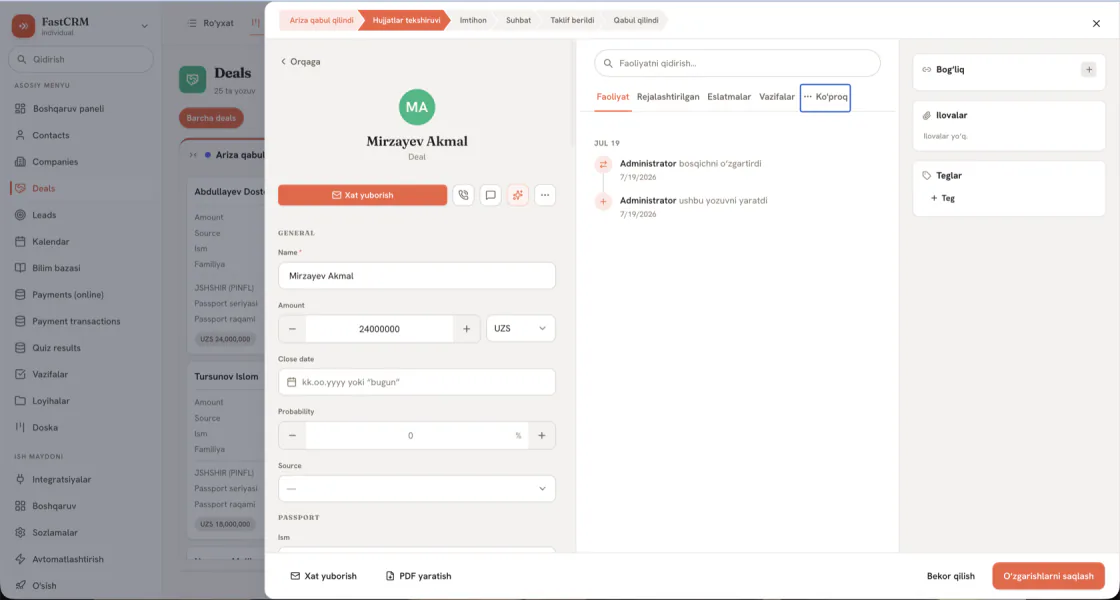The height and width of the screenshot is (600, 1120).
Task: Increase Amount with the plus button
Action: (x=466, y=329)
